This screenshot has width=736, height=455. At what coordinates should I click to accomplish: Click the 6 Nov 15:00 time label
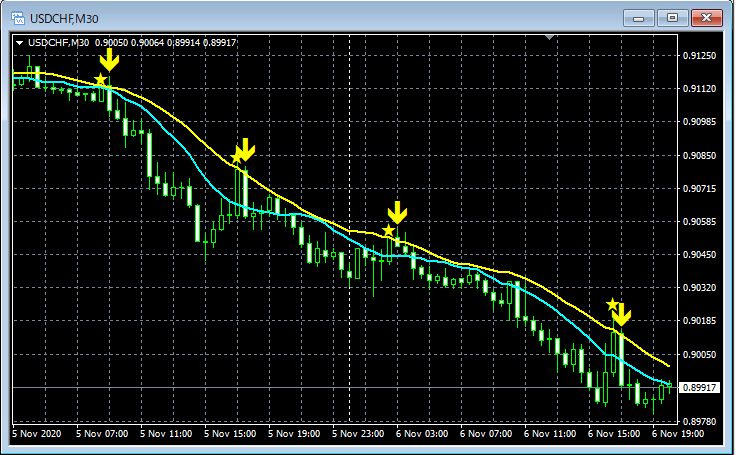(613, 433)
